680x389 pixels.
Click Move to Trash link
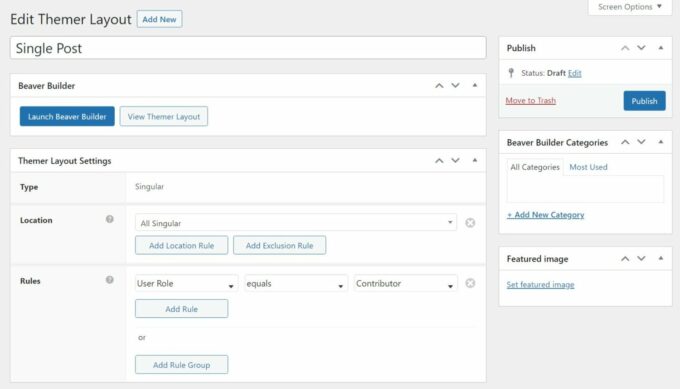530,101
